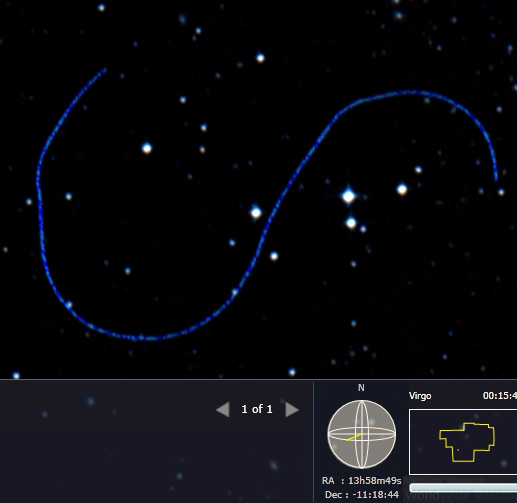Advance with the right page arrow
The width and height of the screenshot is (517, 503).
point(292,409)
